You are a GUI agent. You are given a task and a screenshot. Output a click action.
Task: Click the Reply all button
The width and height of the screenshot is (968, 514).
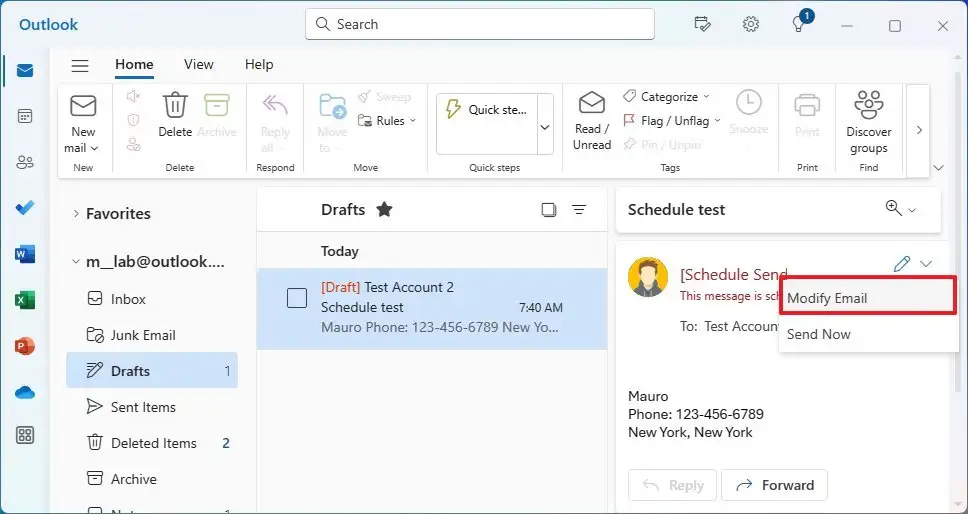[x=275, y=122]
